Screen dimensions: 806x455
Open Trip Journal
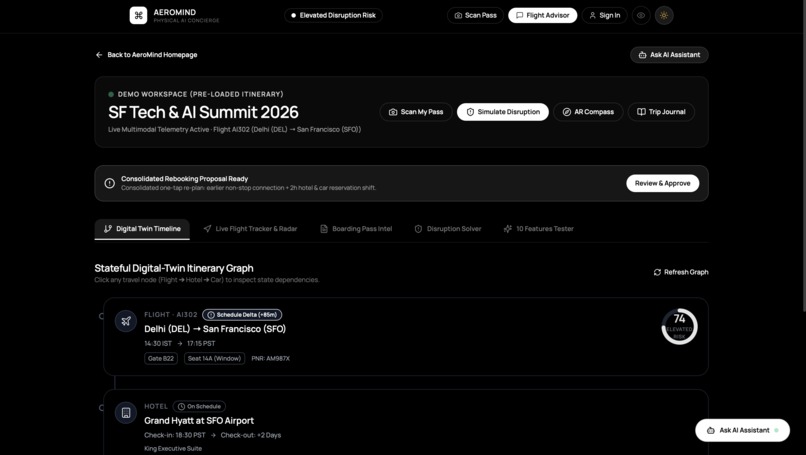(661, 112)
